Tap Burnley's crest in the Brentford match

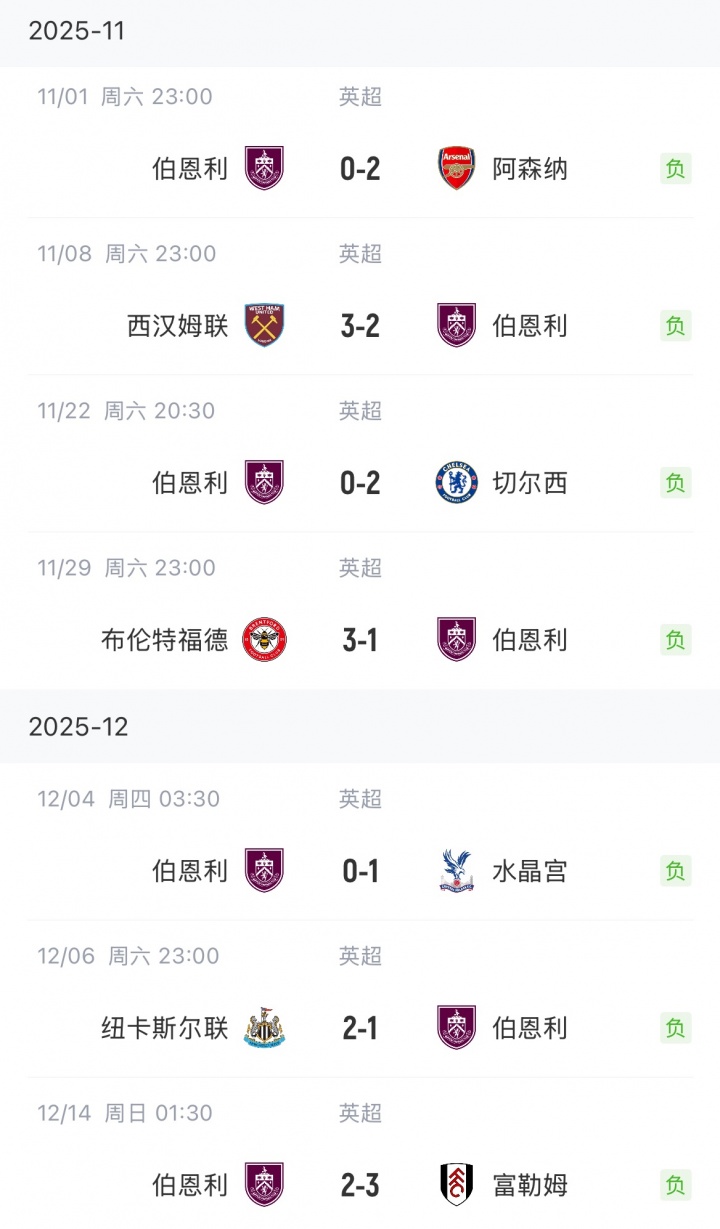click(457, 639)
